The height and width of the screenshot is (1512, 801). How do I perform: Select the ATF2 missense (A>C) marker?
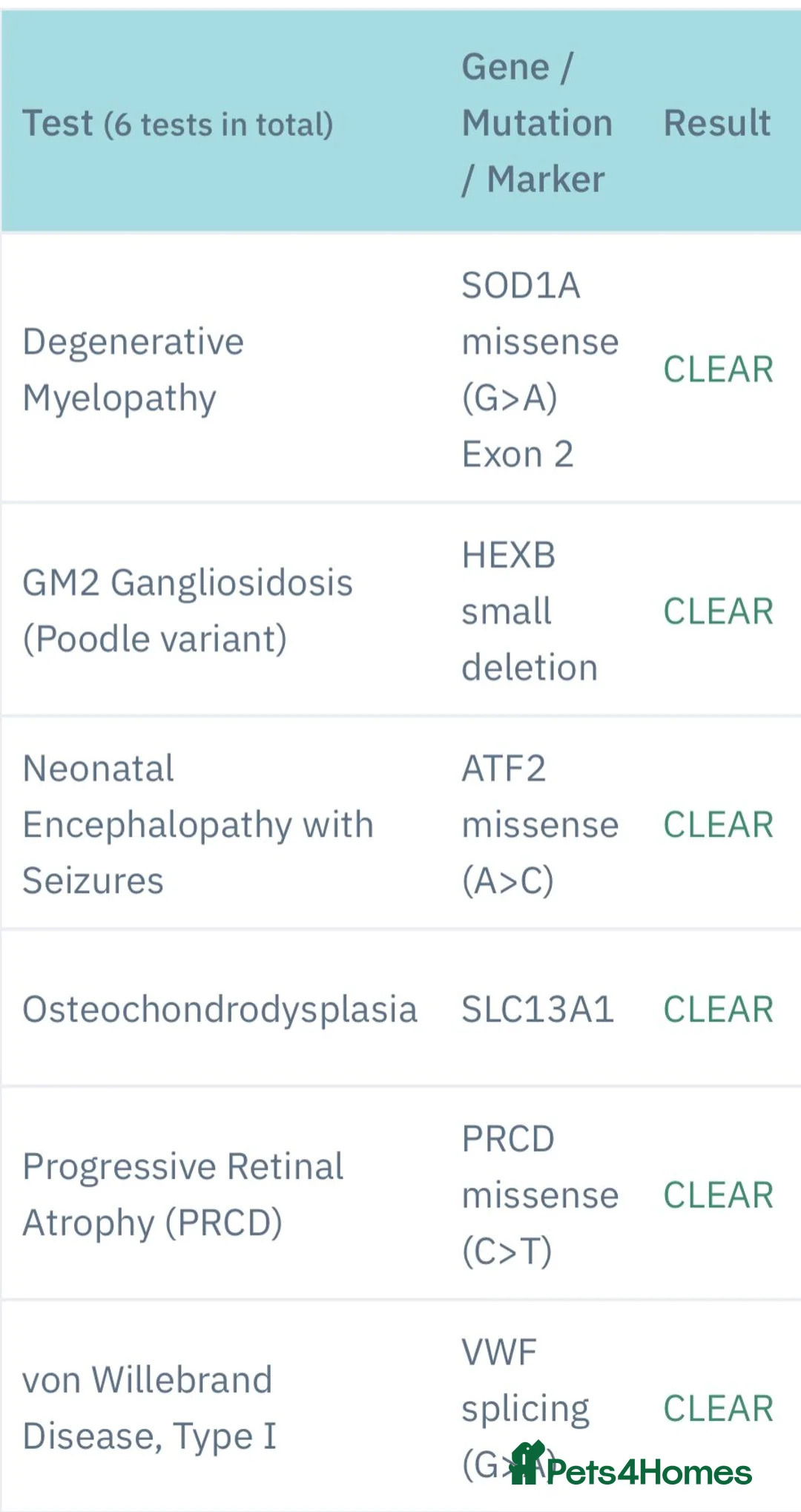click(539, 824)
